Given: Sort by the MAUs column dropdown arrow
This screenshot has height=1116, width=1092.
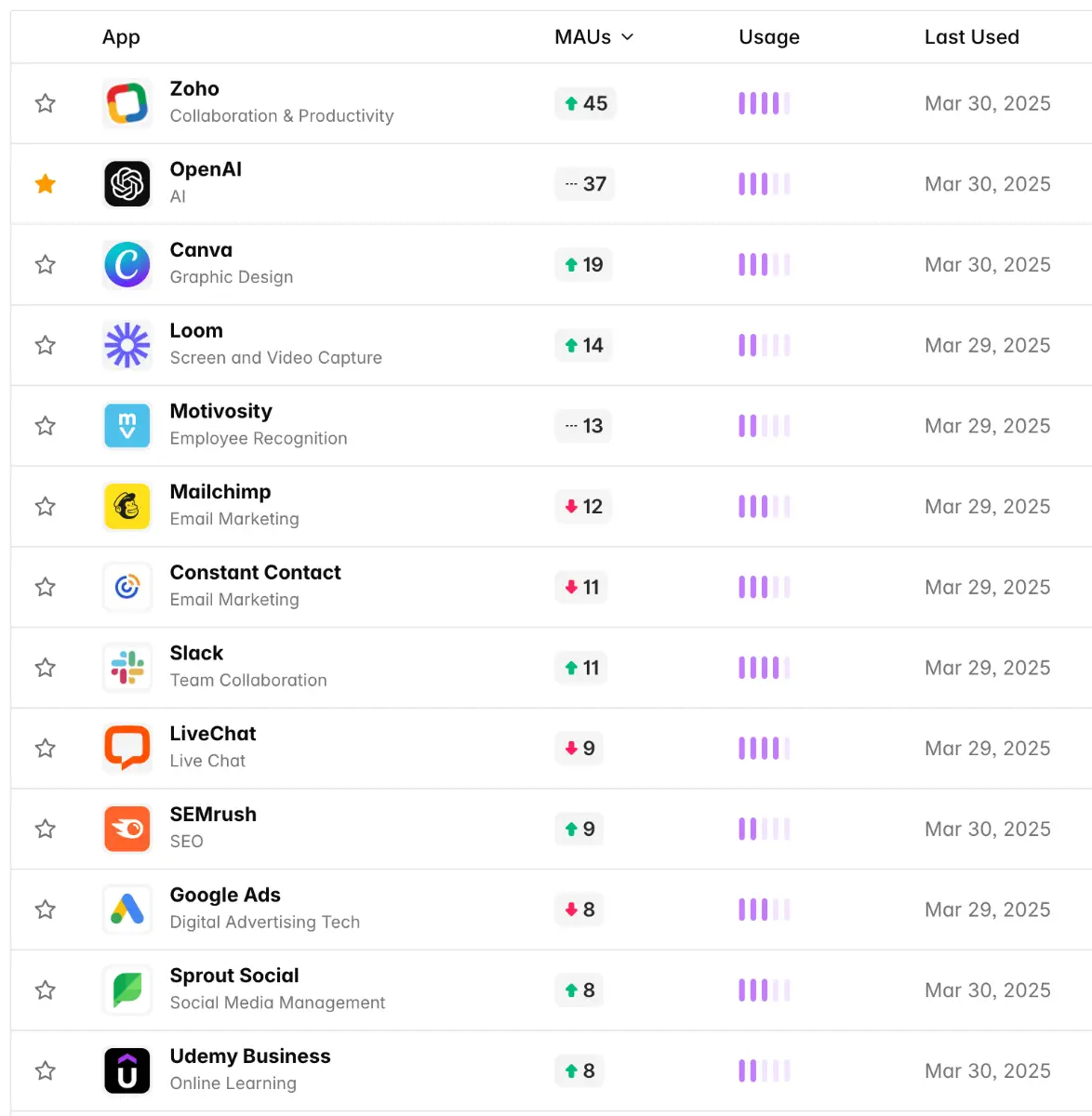Looking at the screenshot, I should tap(627, 37).
